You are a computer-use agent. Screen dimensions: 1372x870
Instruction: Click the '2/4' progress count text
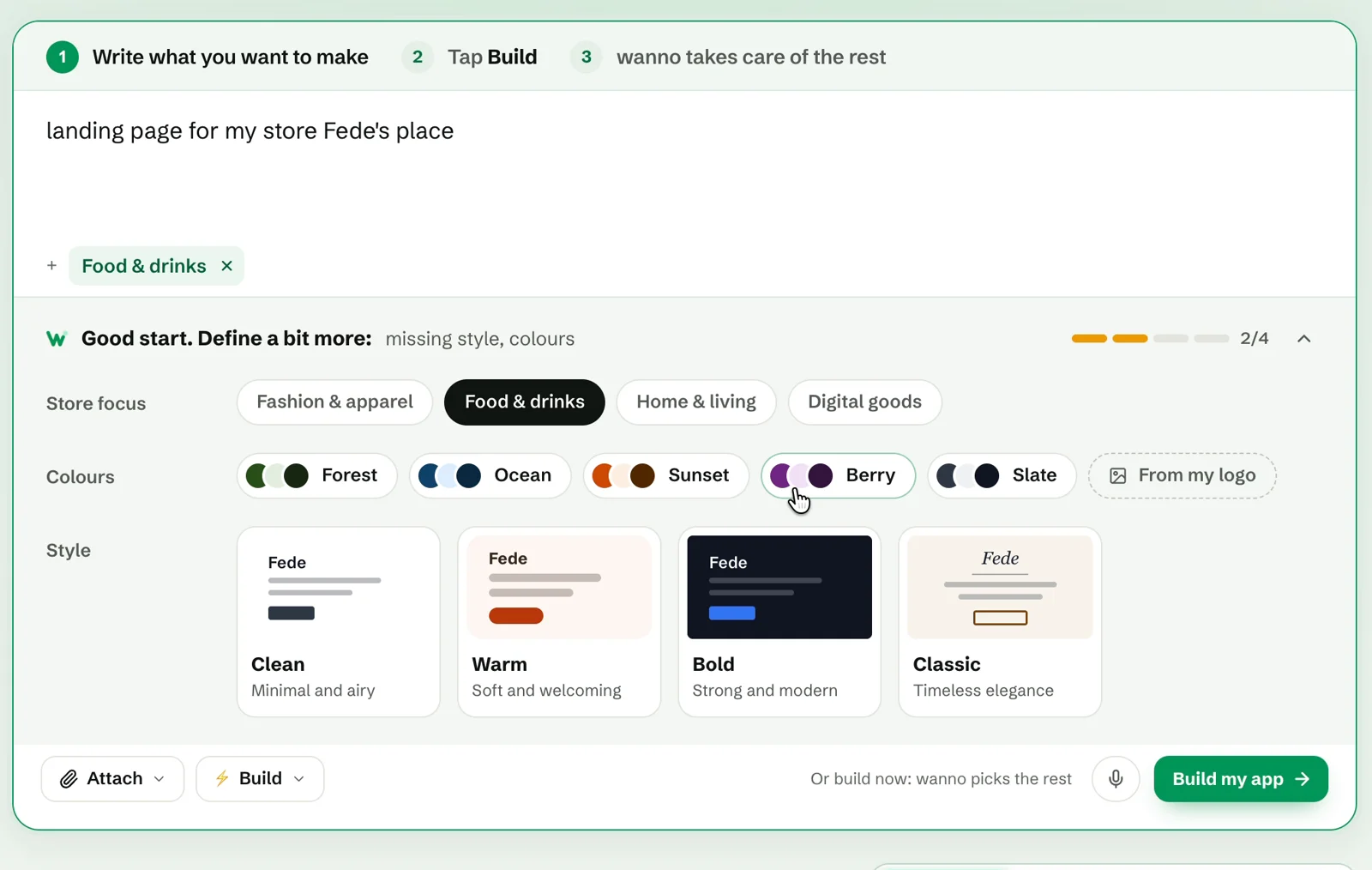[1255, 339]
